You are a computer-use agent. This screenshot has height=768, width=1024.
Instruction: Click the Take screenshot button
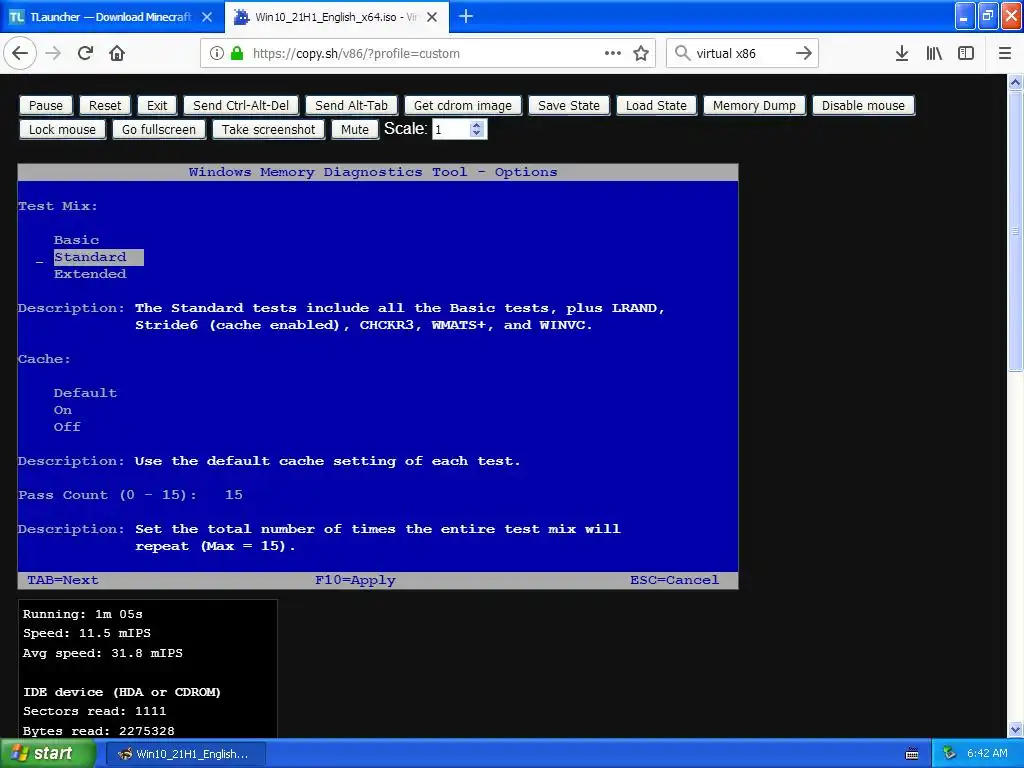(x=268, y=130)
